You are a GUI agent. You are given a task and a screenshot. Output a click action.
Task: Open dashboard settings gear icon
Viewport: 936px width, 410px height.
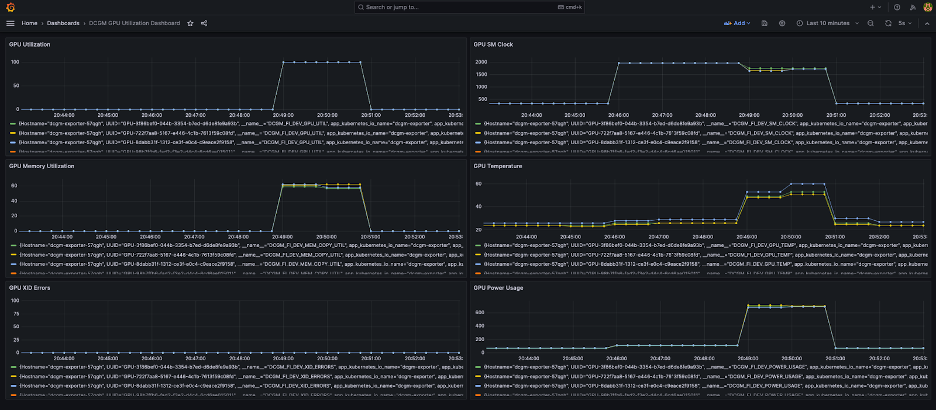coord(781,22)
